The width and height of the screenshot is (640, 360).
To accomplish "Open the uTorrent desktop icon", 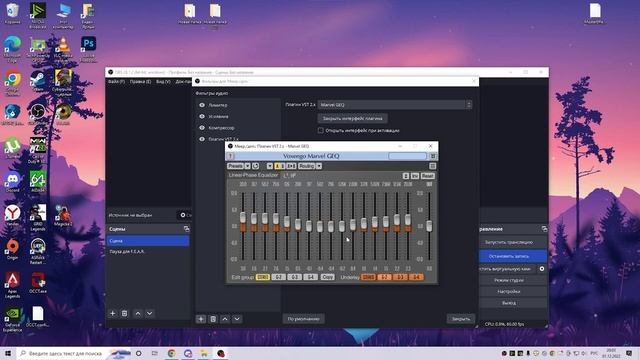I will click(x=12, y=148).
